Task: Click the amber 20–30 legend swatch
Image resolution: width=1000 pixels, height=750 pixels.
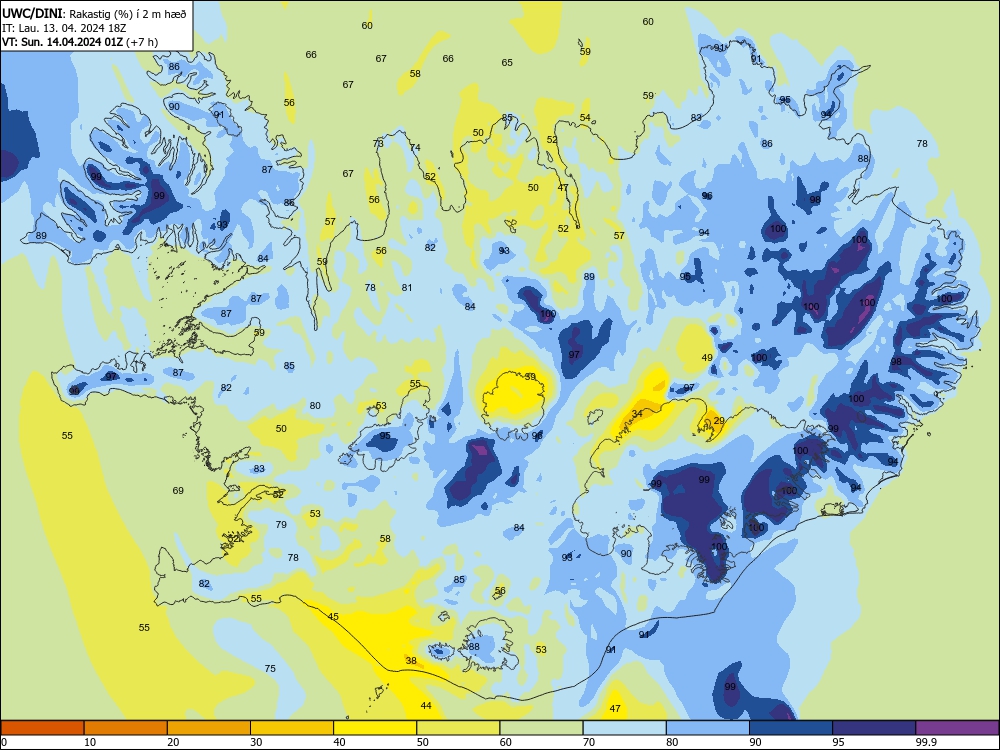Action: point(209,728)
